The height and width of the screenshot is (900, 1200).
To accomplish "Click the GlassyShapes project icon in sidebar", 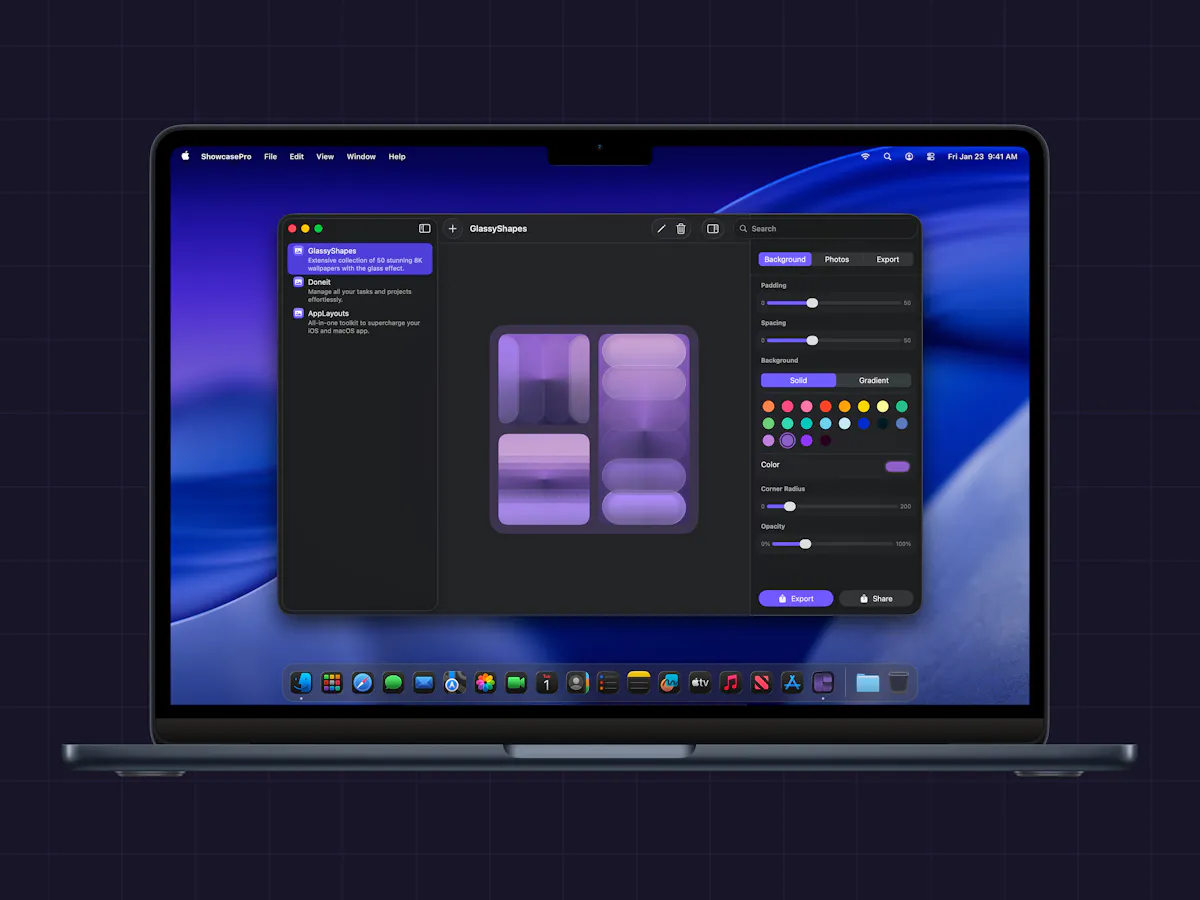I will pyautogui.click(x=298, y=251).
